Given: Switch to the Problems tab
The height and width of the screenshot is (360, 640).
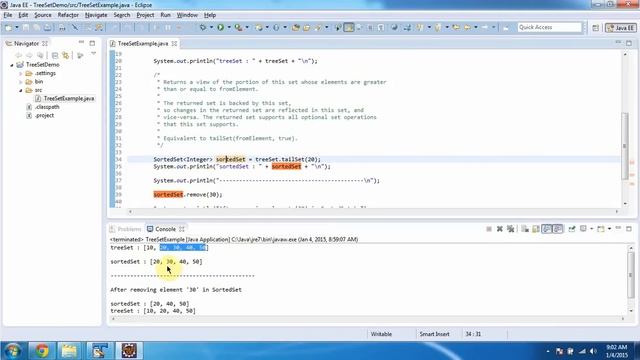Looking at the screenshot, I should coord(125,229).
